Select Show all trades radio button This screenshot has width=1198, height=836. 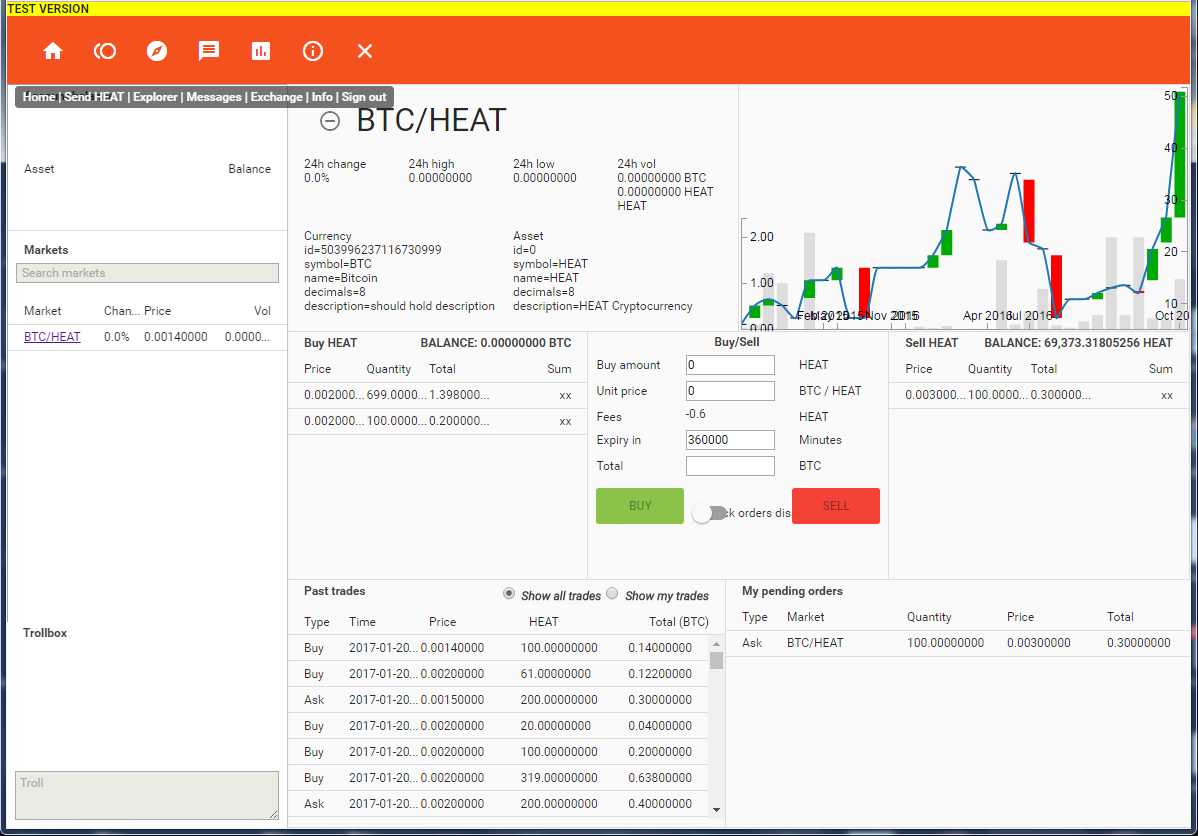point(509,594)
